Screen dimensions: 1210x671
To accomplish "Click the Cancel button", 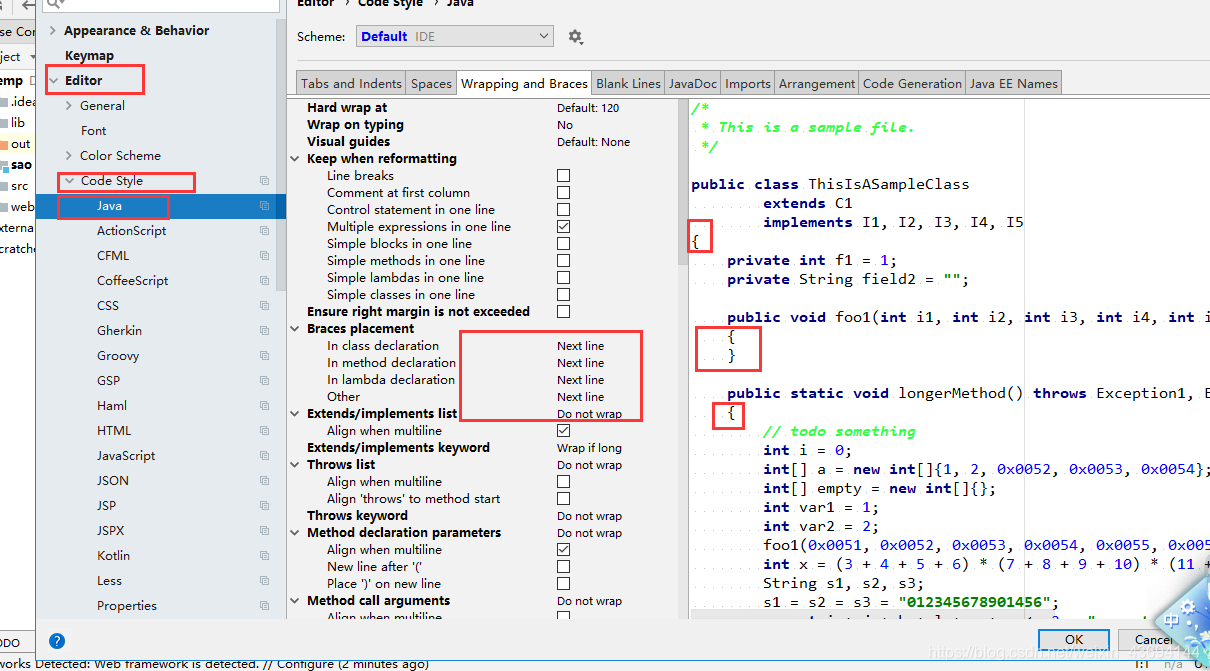I will coord(1152,639).
